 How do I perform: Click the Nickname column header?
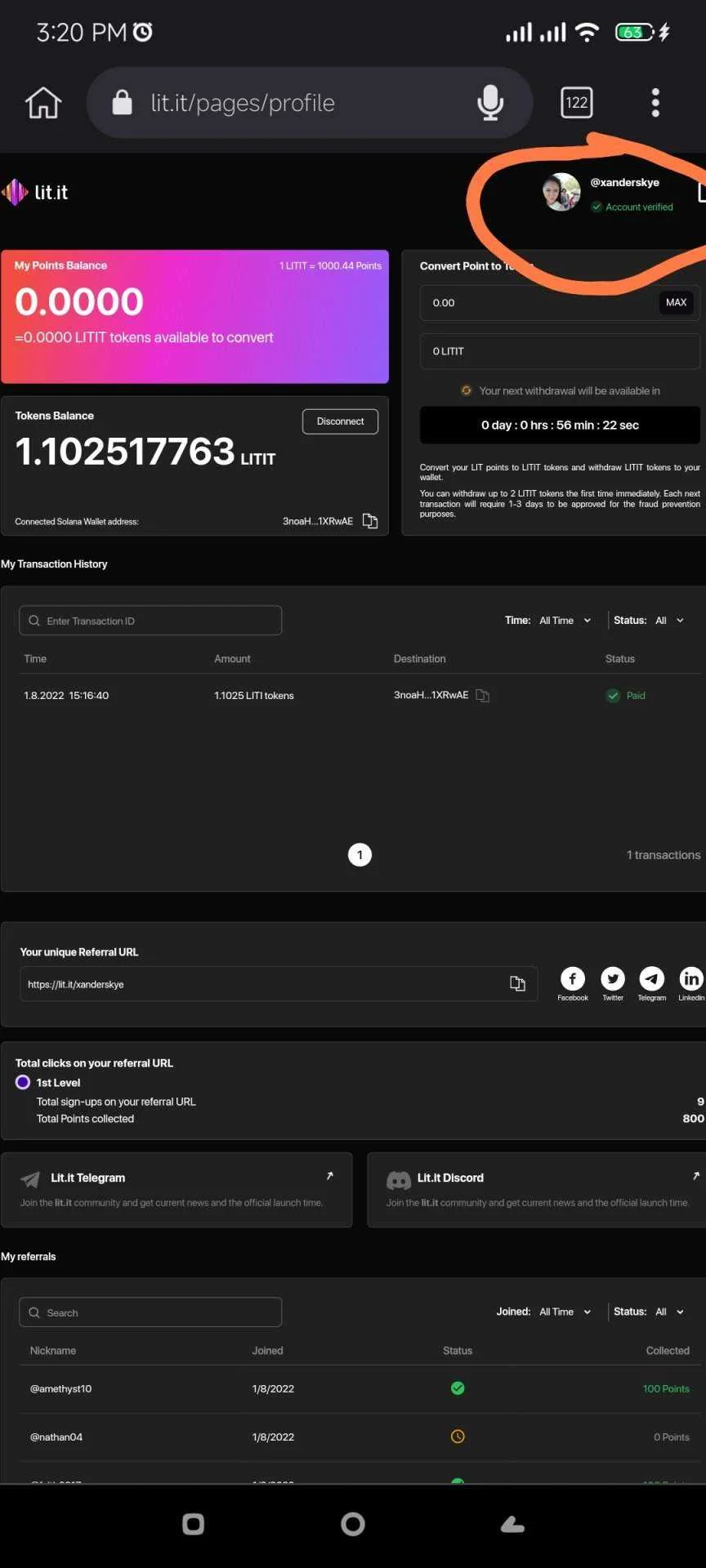coord(53,1351)
